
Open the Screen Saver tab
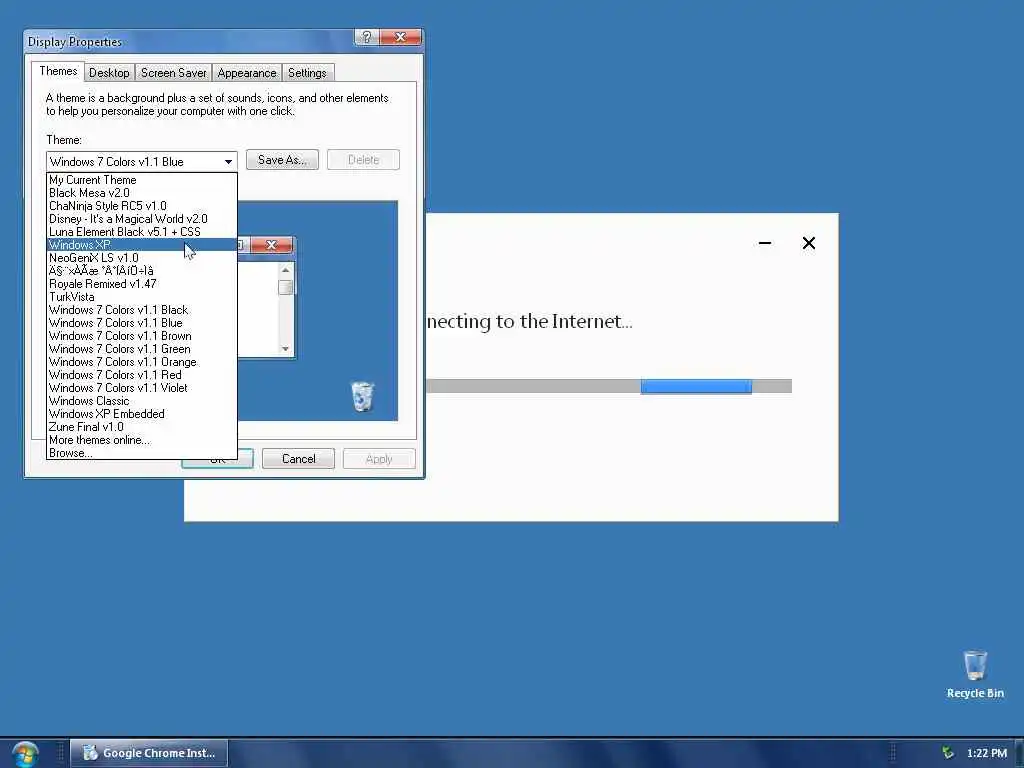tap(173, 73)
